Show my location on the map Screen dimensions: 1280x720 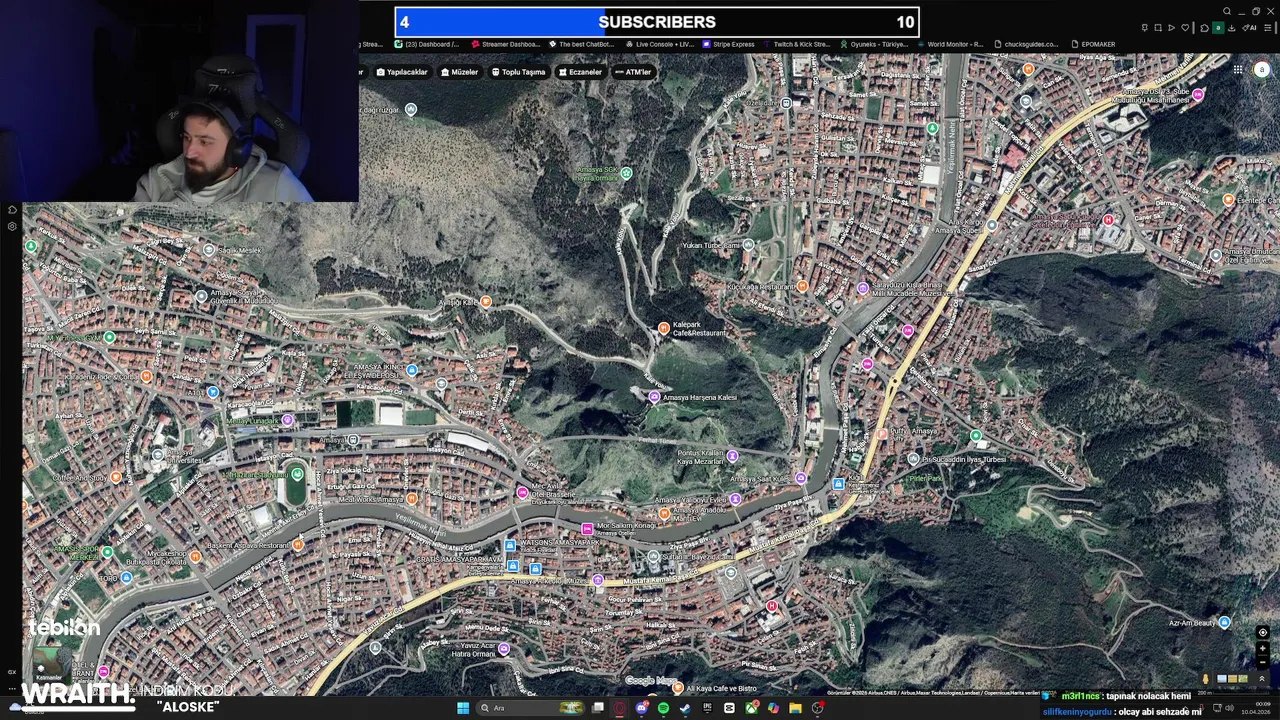click(x=1263, y=632)
